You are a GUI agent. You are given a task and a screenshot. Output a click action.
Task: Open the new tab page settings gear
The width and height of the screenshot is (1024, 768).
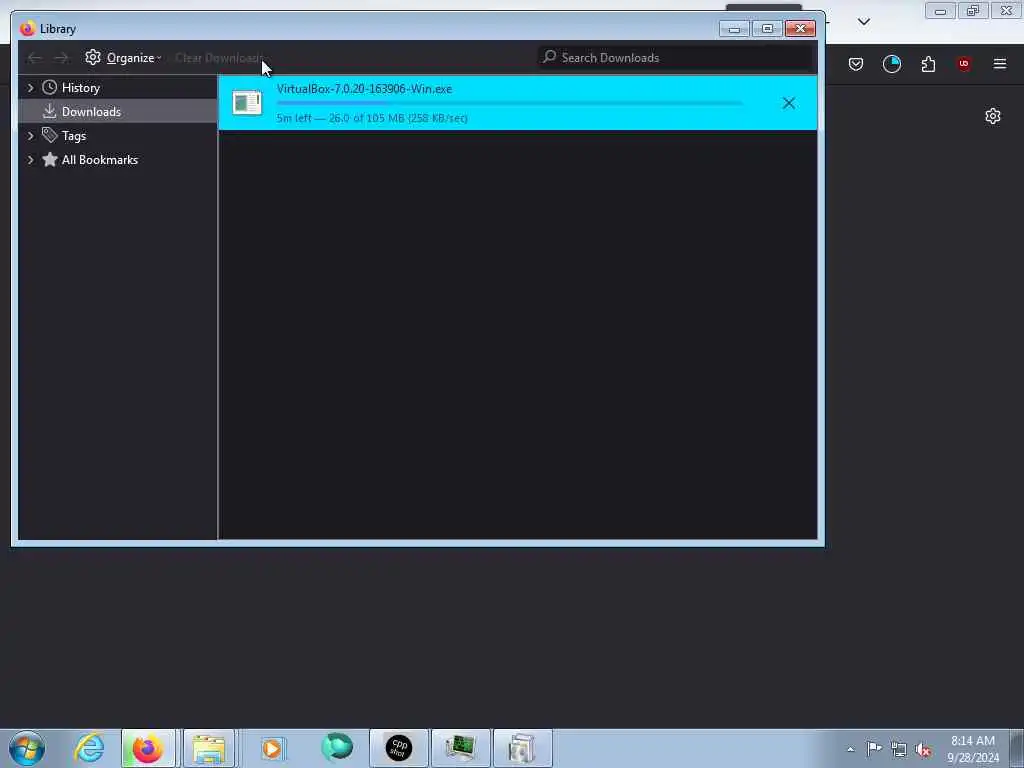click(x=993, y=116)
